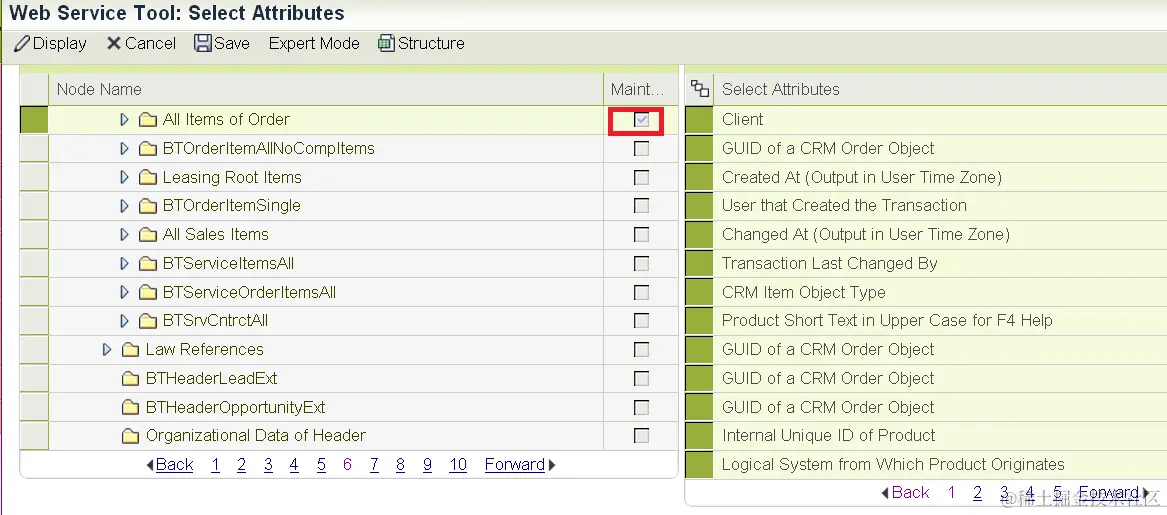Select row marker for Client attribute

(x=699, y=120)
